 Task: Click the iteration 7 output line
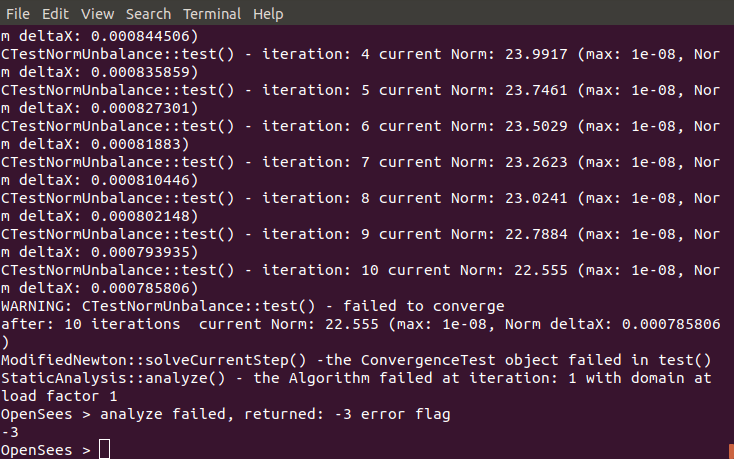[x=360, y=162]
